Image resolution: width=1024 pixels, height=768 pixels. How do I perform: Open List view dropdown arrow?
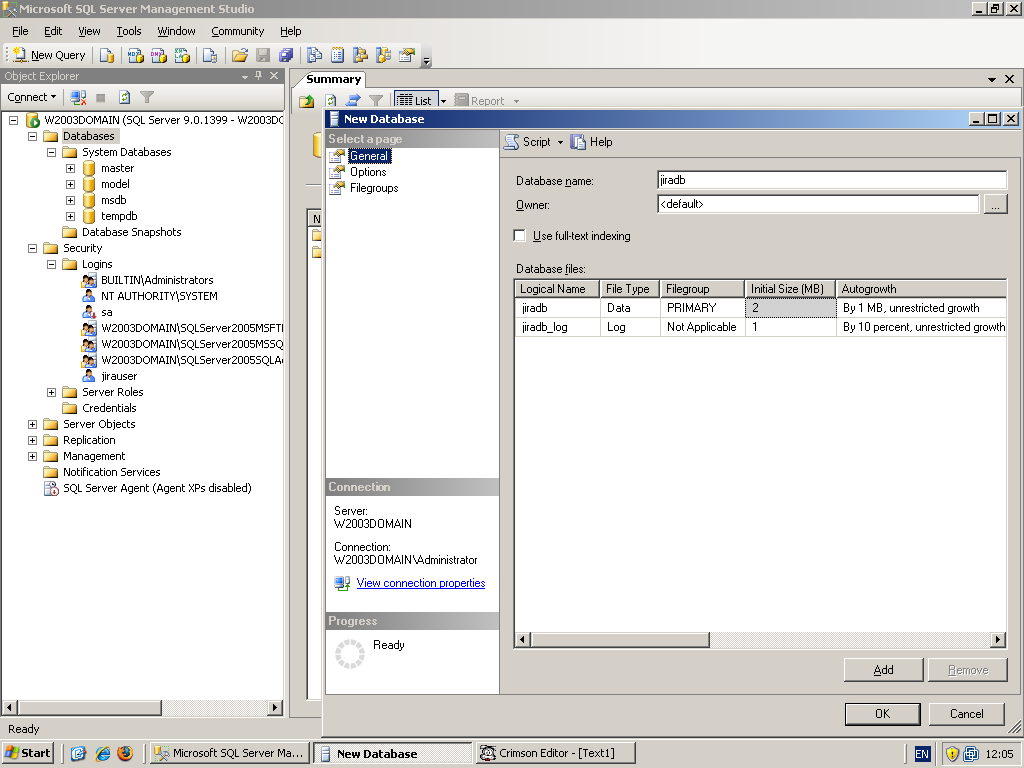click(443, 101)
